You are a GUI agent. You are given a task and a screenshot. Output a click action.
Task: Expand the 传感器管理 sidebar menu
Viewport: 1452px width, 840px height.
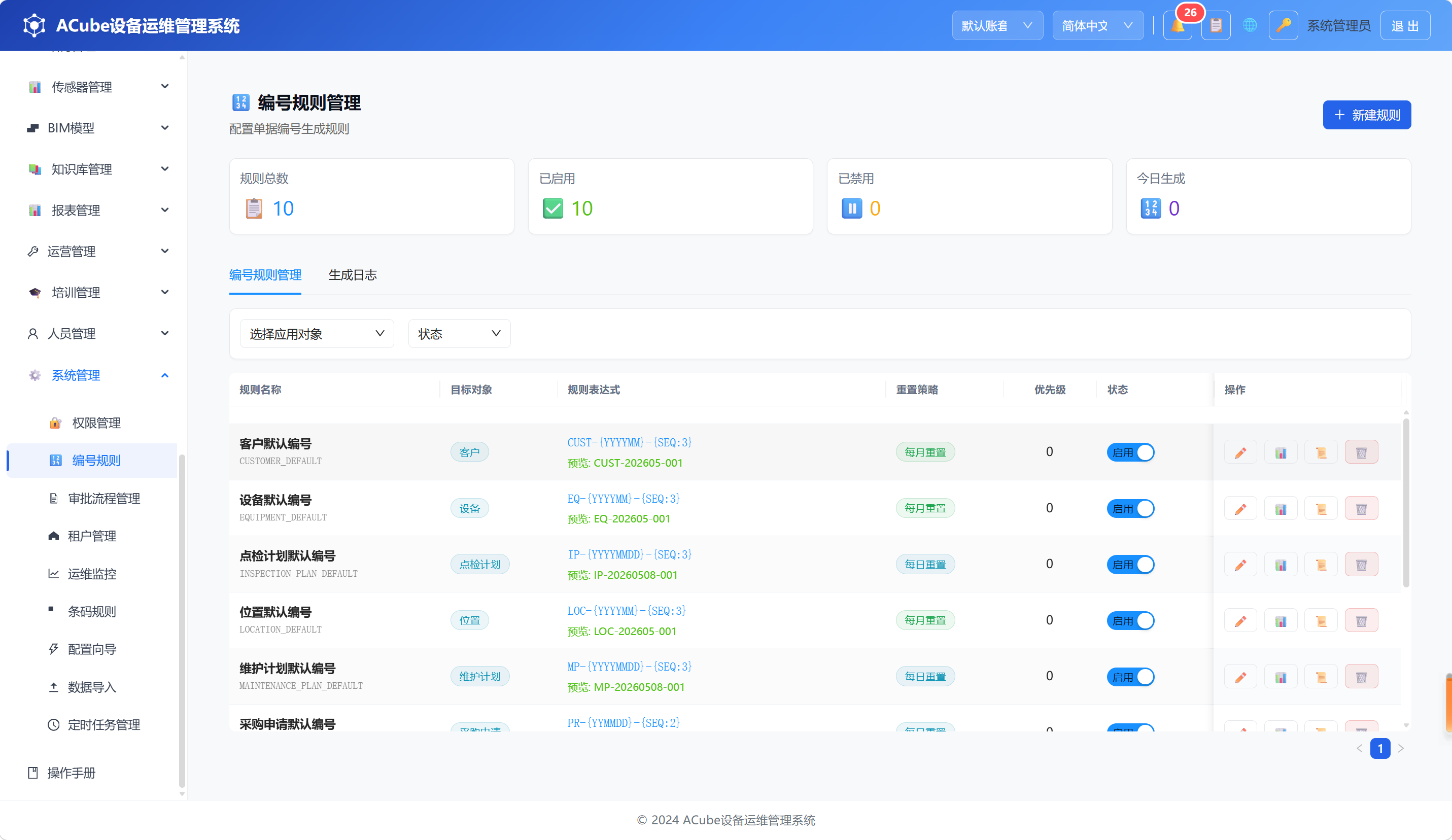(98, 87)
